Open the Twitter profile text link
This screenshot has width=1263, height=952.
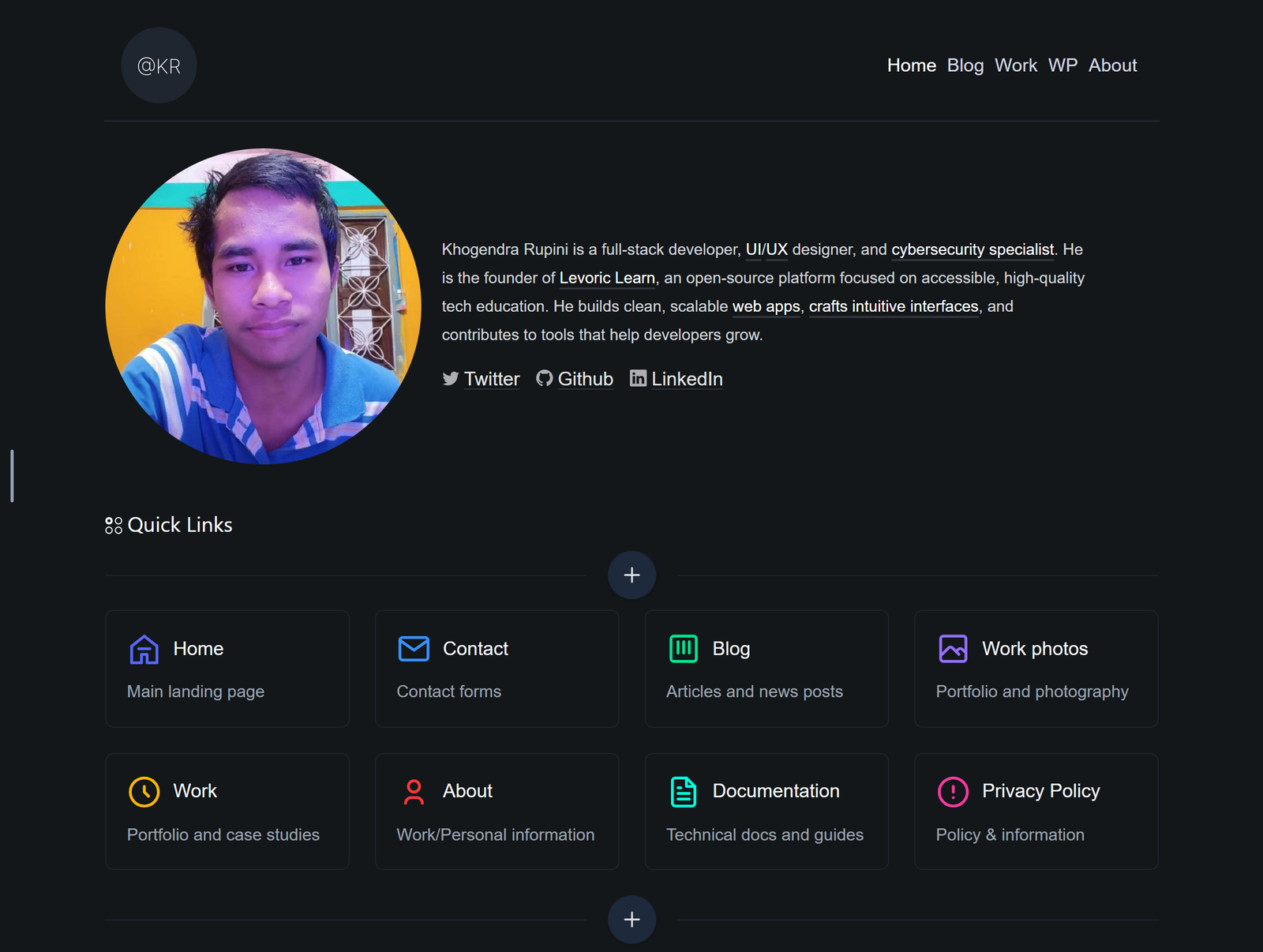coord(492,379)
